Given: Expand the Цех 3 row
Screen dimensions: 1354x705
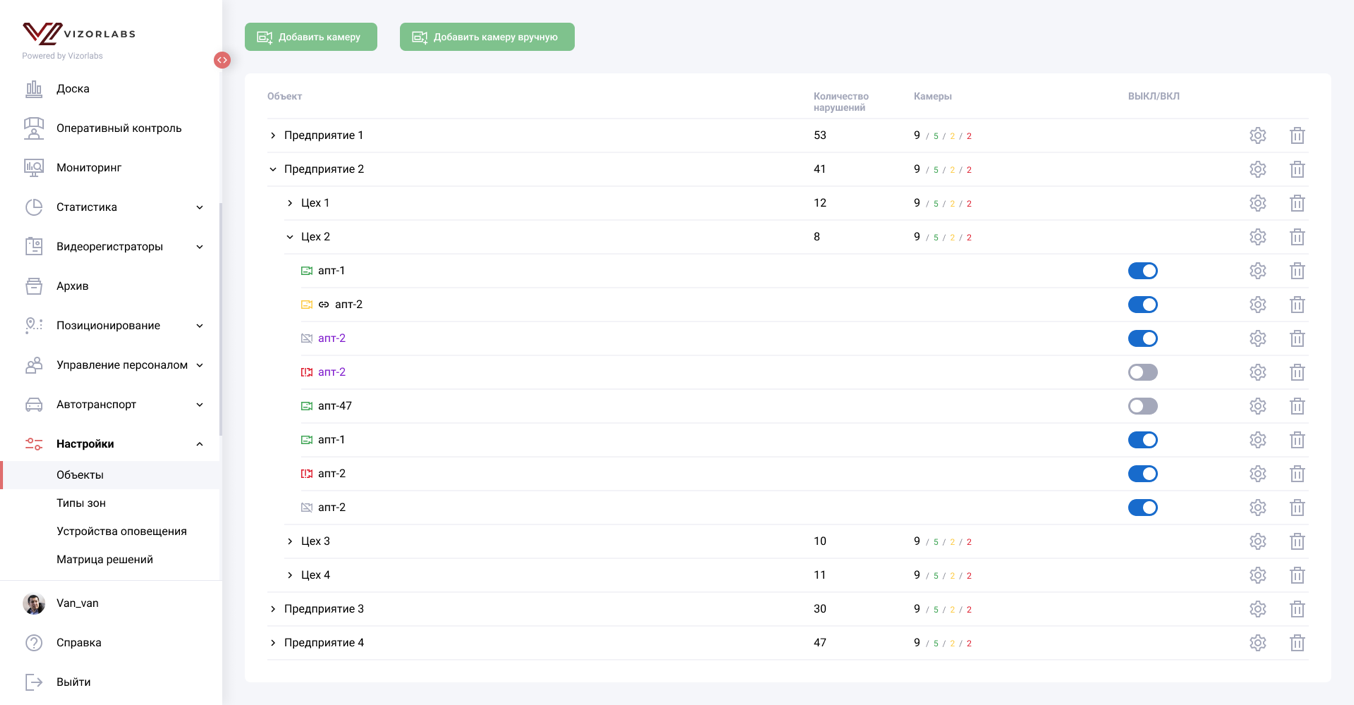Looking at the screenshot, I should click(290, 541).
